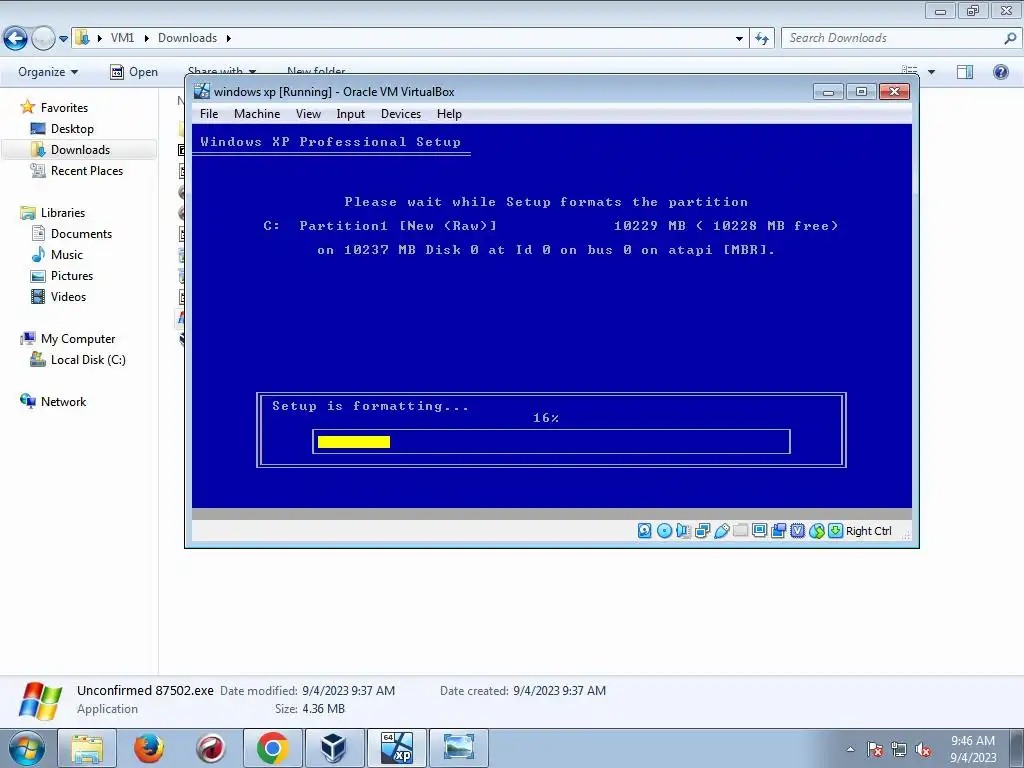This screenshot has height=768, width=1024.
Task: Expand the arrow after Downloads in breadcrumb
Action: (x=229, y=38)
